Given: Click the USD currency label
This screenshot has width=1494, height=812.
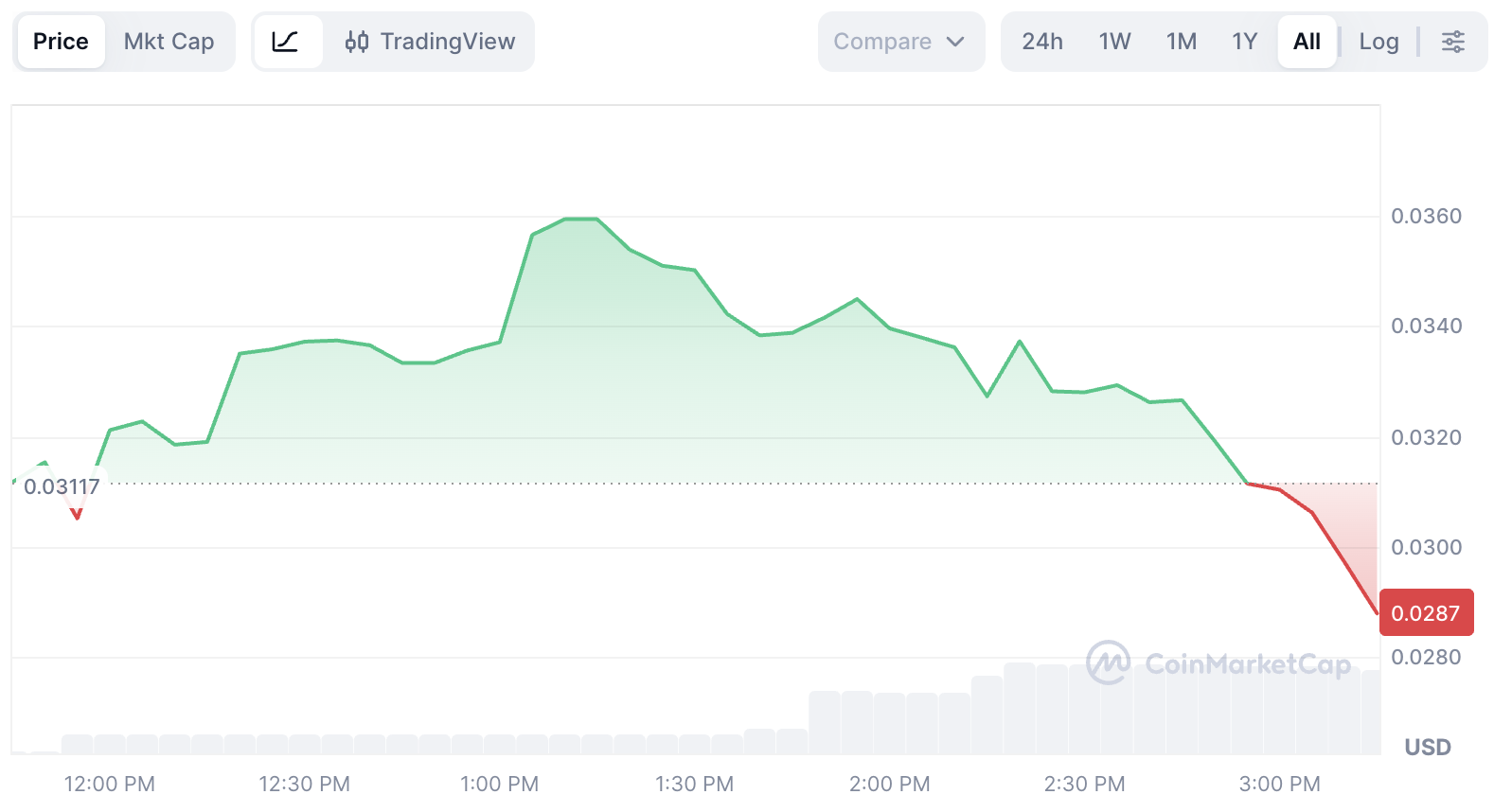Looking at the screenshot, I should (1428, 747).
